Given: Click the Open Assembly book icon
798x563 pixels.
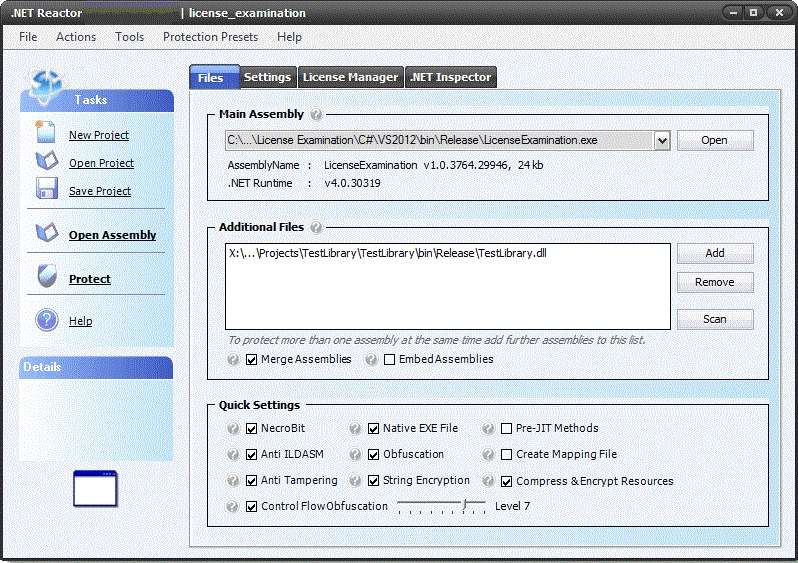Looking at the screenshot, I should point(46,232).
